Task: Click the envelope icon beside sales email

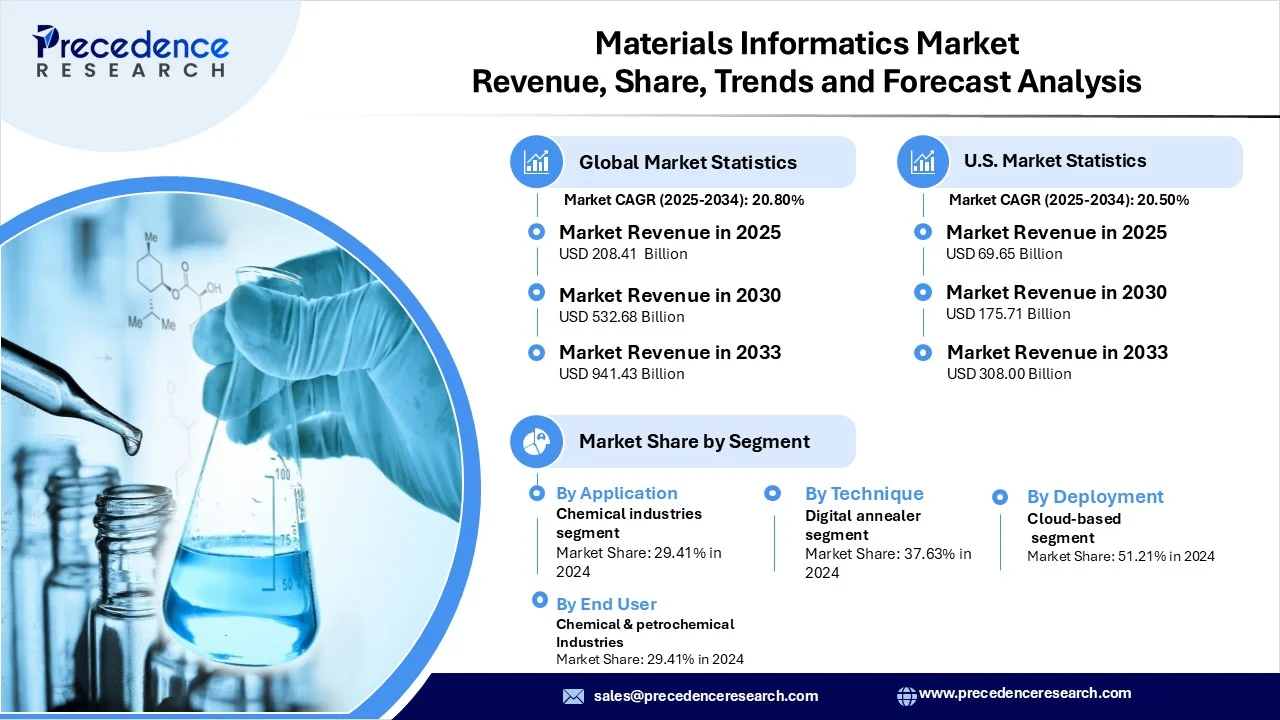Action: tap(573, 696)
